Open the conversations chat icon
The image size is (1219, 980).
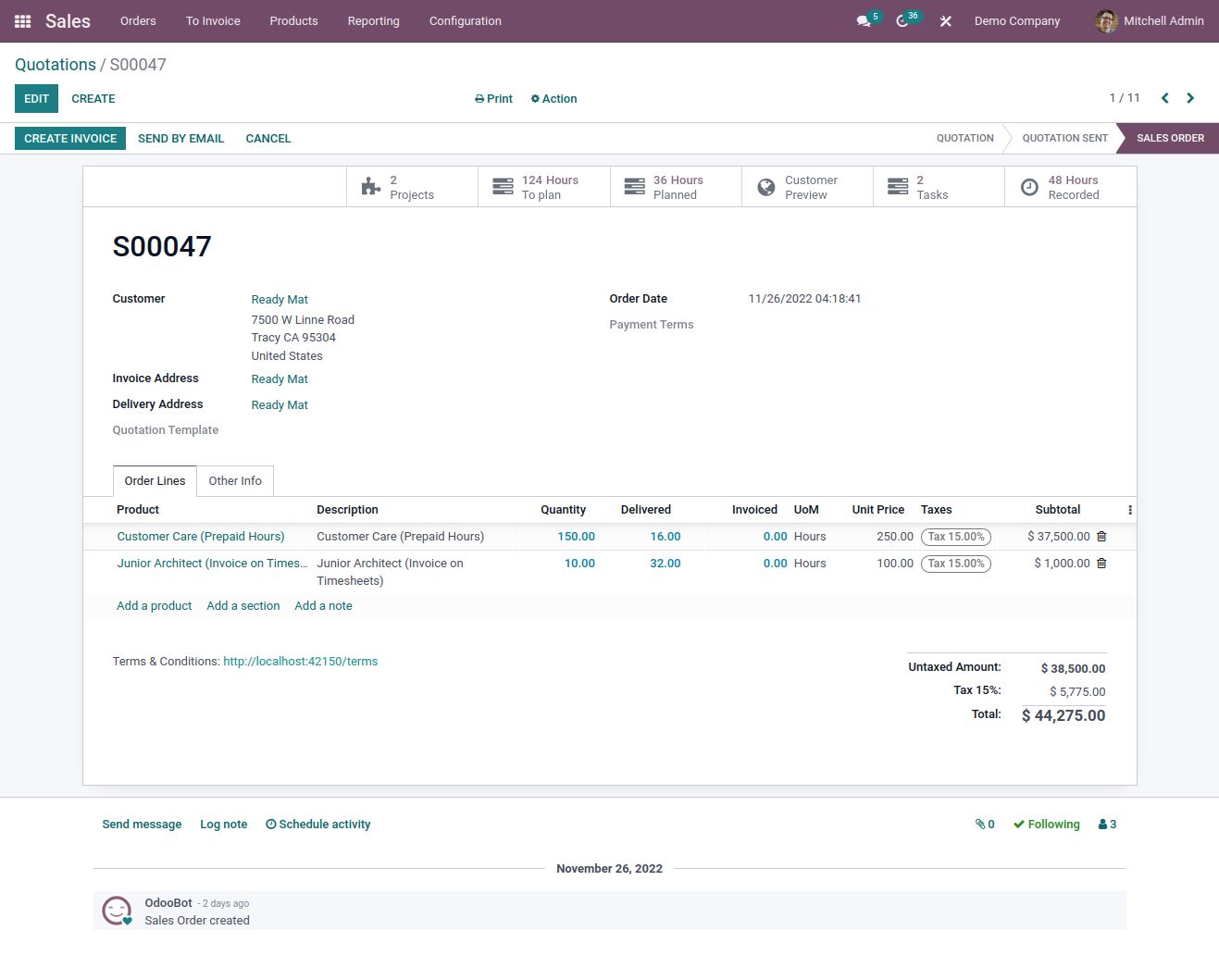[864, 21]
